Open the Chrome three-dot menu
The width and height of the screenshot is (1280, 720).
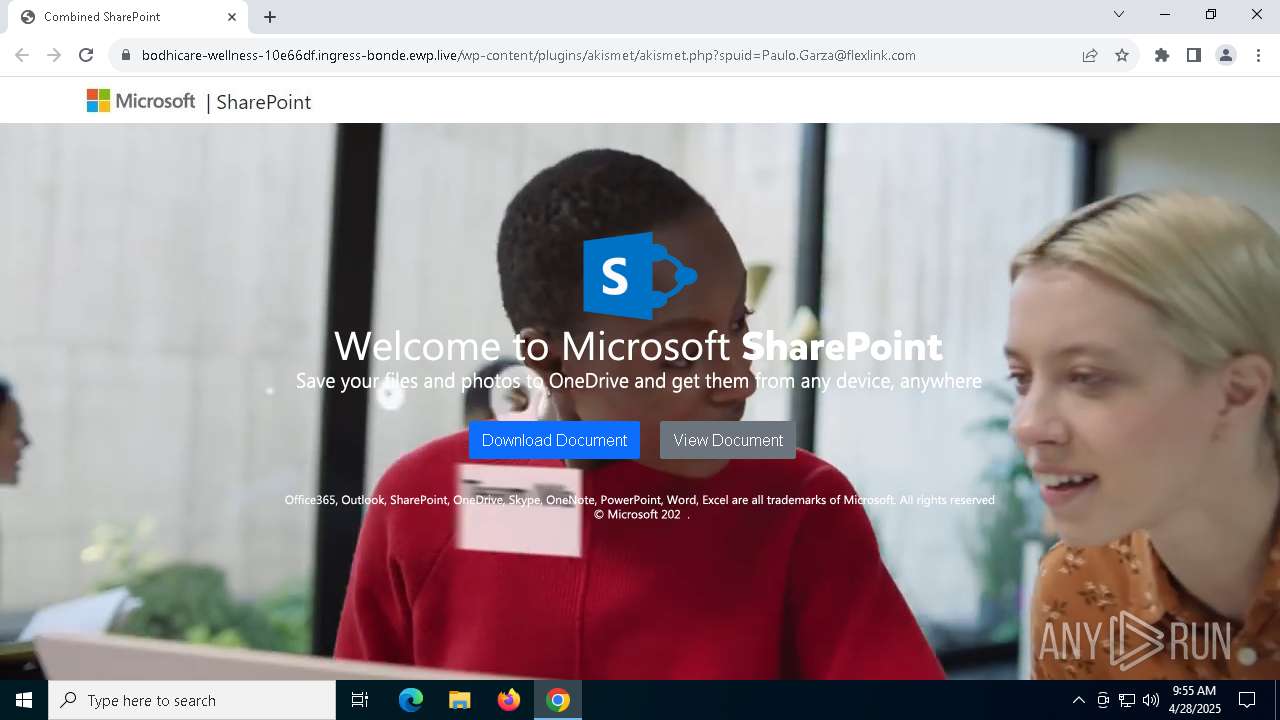1258,55
